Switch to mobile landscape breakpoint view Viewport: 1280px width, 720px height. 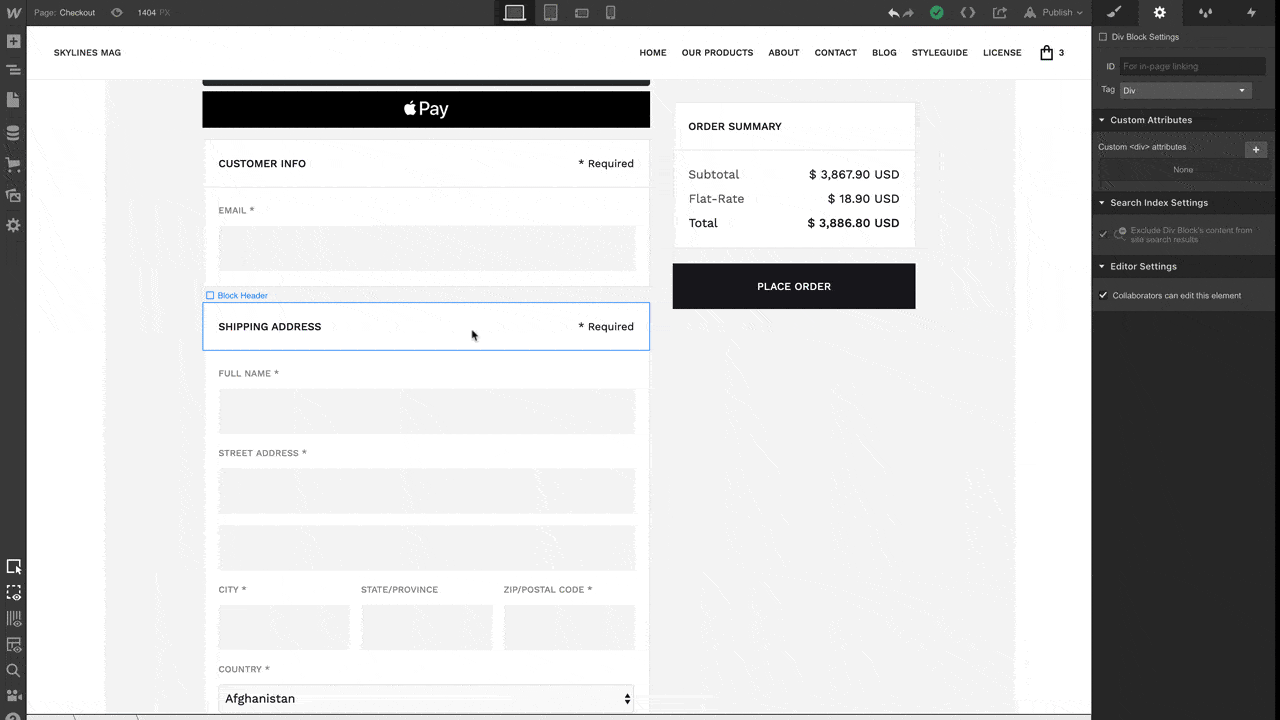pyautogui.click(x=581, y=13)
